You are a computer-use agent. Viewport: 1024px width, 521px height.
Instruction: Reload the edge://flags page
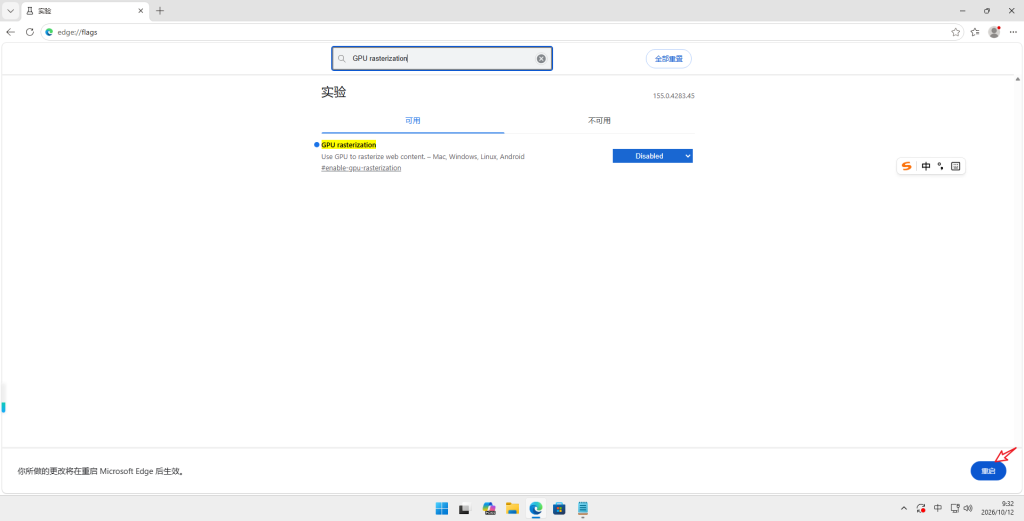click(29, 32)
